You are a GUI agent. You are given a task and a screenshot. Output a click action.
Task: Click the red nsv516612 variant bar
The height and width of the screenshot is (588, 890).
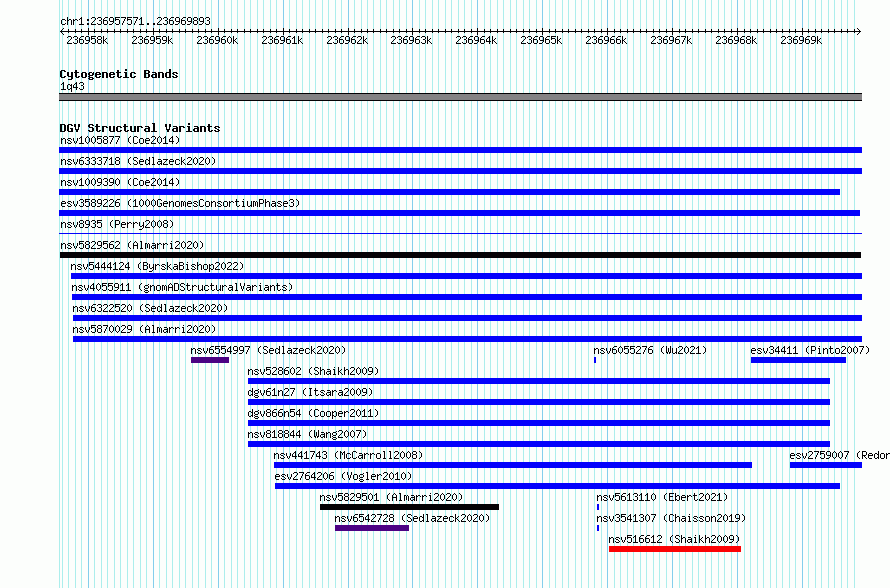pyautogui.click(x=675, y=549)
